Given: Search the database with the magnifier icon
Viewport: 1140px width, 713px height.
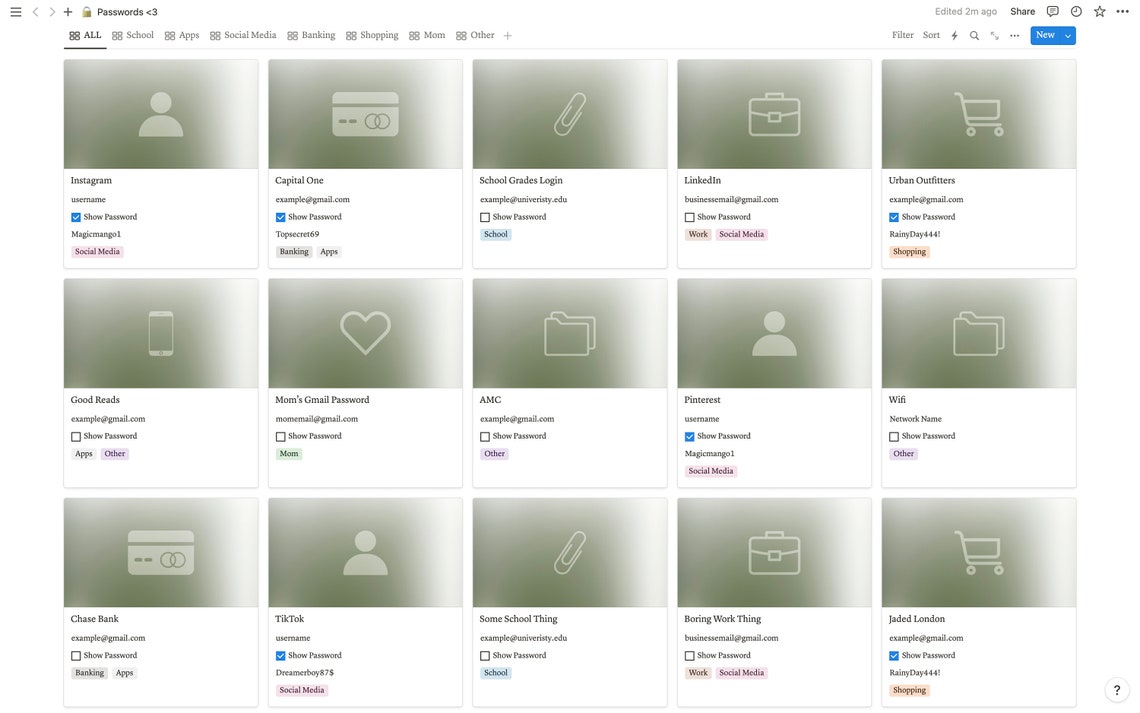Looking at the screenshot, I should click(x=975, y=35).
